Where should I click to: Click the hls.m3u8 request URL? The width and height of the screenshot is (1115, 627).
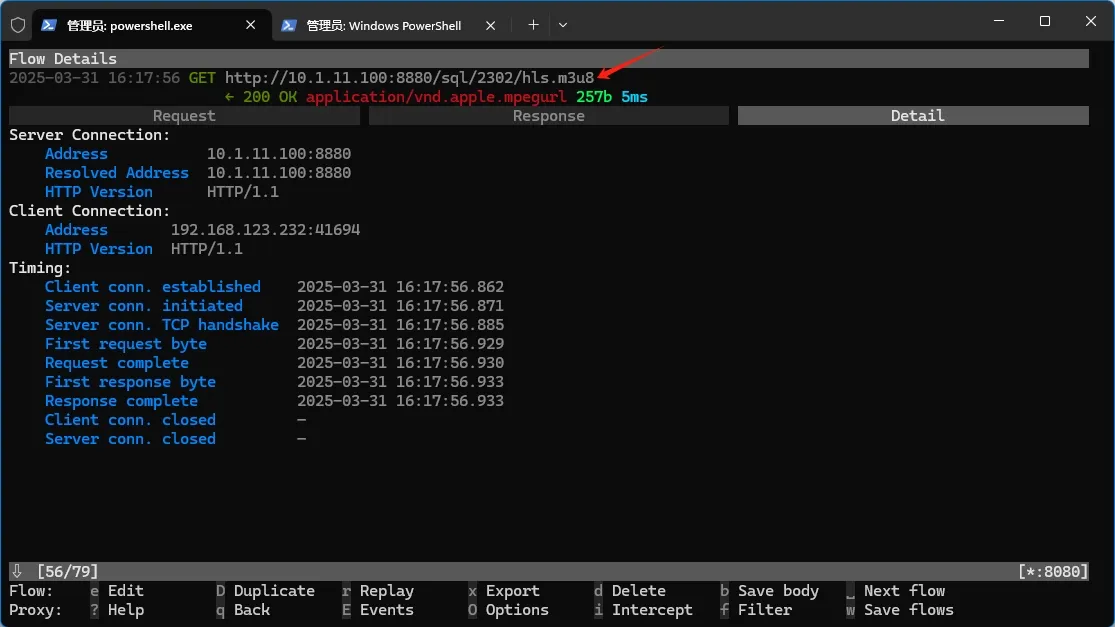point(409,77)
